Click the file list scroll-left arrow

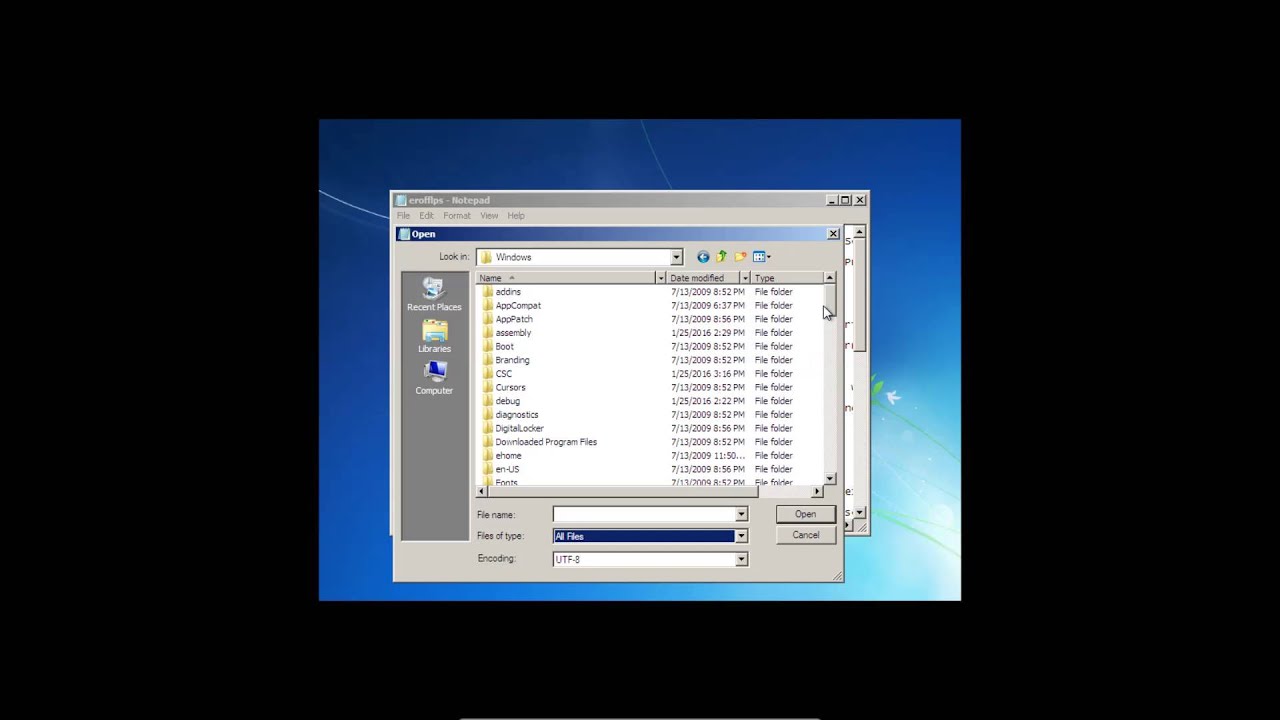(481, 491)
